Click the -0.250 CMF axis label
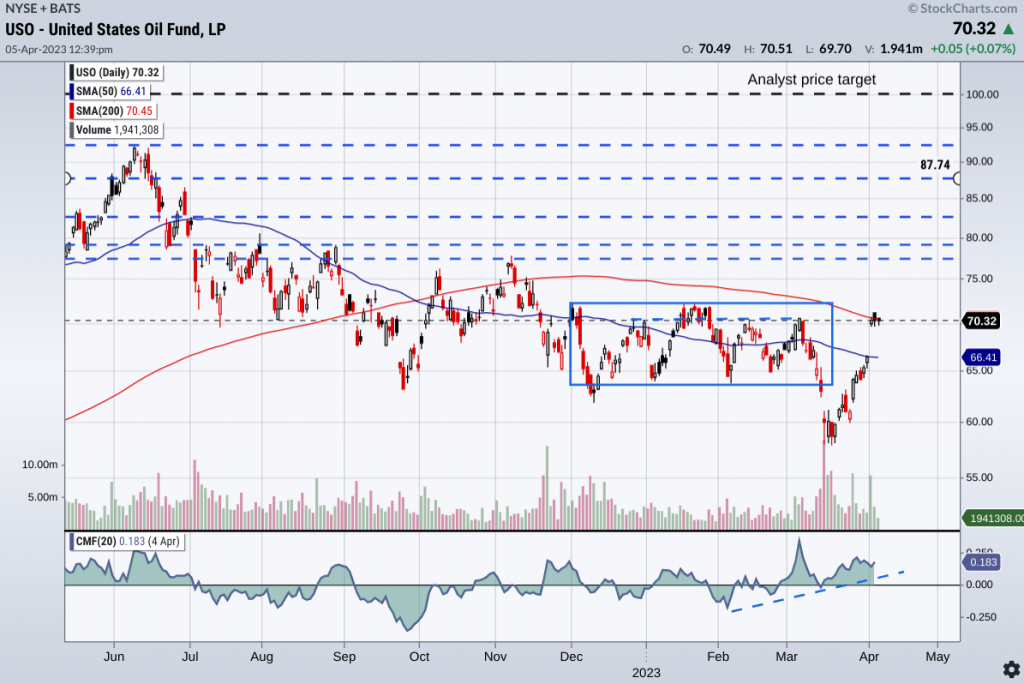Screen dimensions: 1024x684 (980, 617)
